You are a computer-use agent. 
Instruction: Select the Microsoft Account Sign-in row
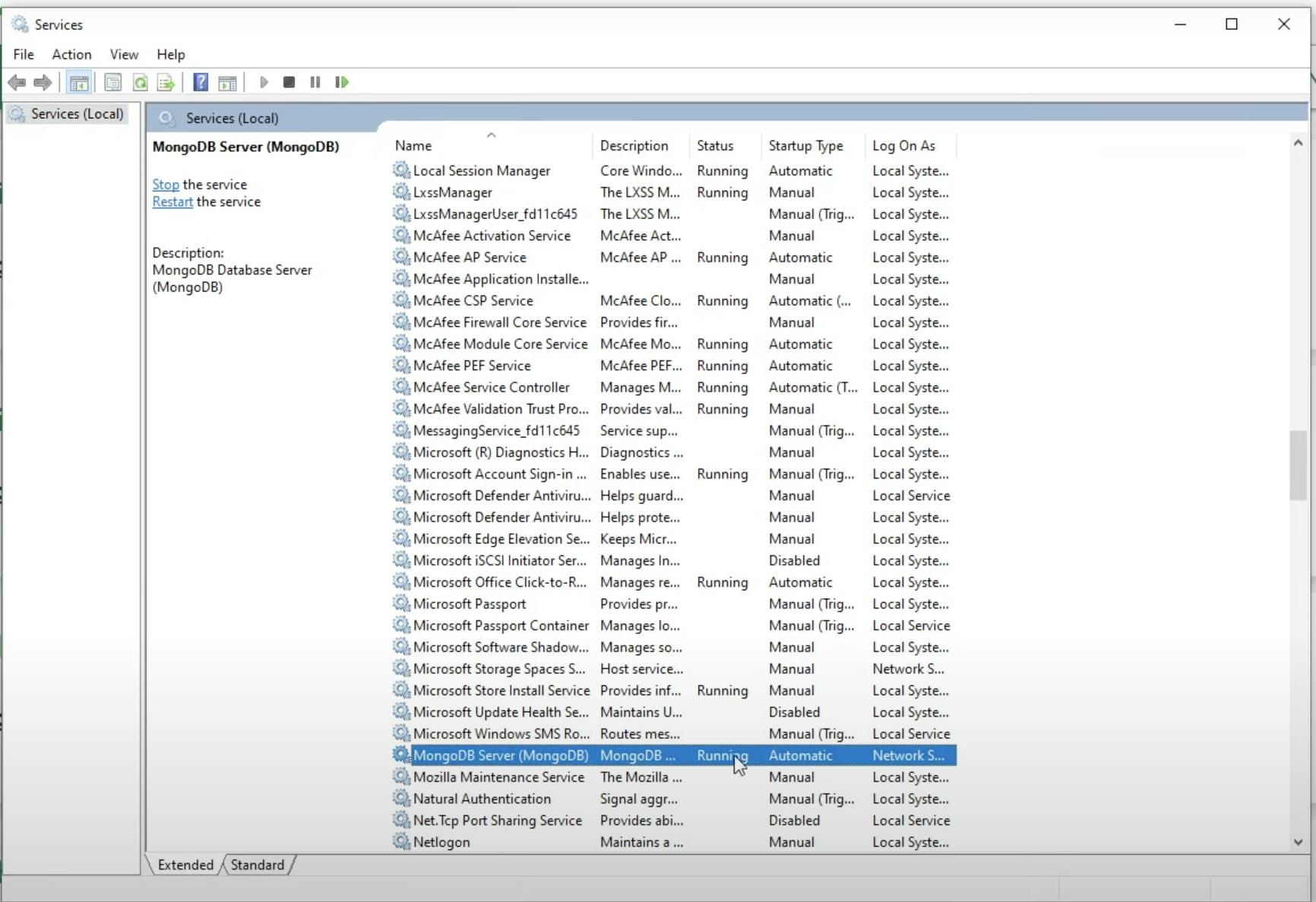click(x=673, y=473)
